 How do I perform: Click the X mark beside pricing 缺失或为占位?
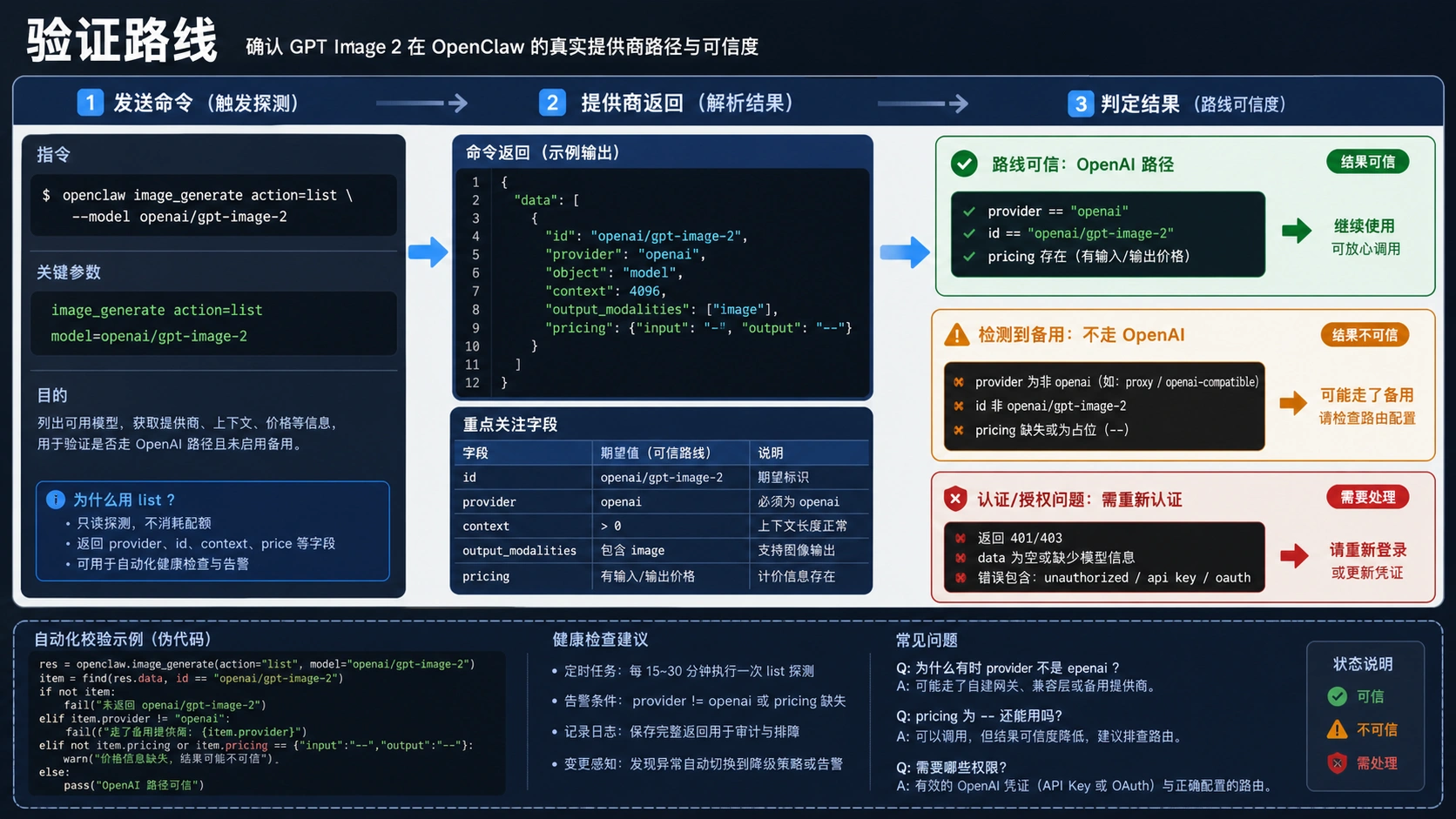(x=959, y=430)
